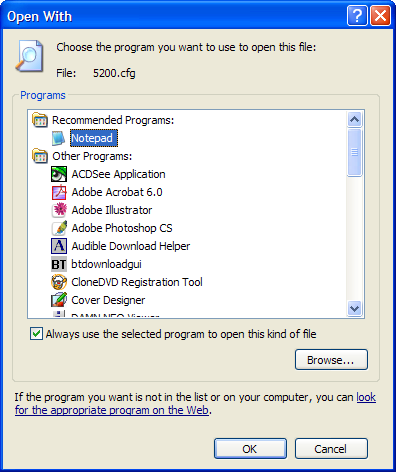Image resolution: width=396 pixels, height=472 pixels.
Task: Select the CloneDVD Registration Tool icon
Action: click(59, 282)
